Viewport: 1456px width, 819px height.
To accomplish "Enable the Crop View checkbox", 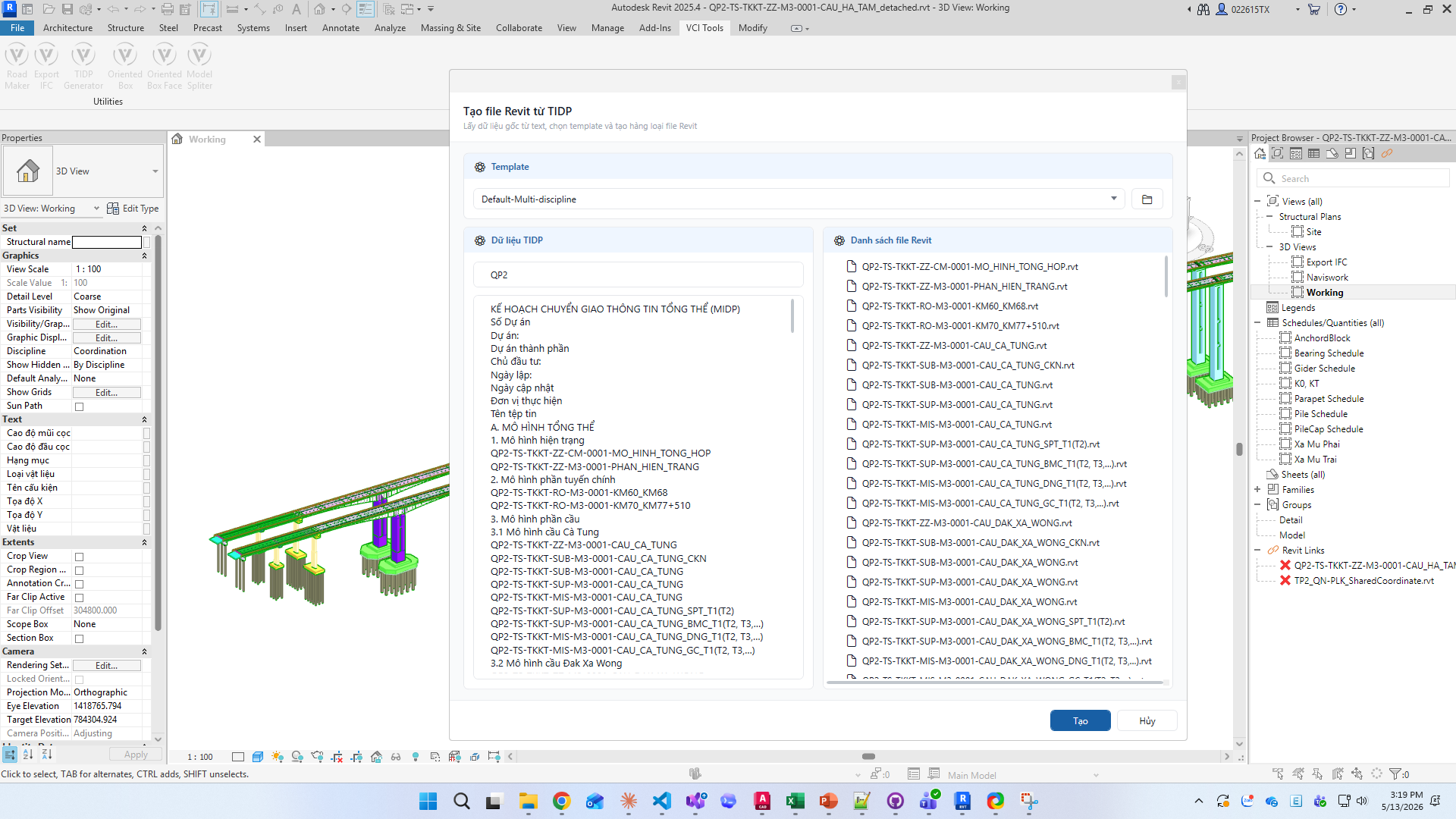I will [x=79, y=557].
